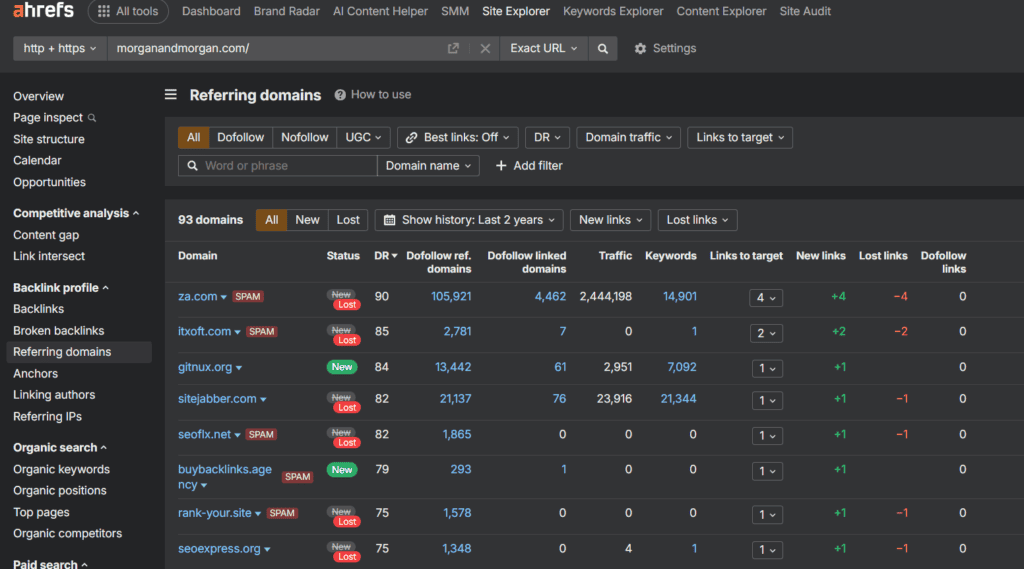The width and height of the screenshot is (1024, 569).
Task: Click the morganandmorgan.com/ URL input
Action: (278, 48)
